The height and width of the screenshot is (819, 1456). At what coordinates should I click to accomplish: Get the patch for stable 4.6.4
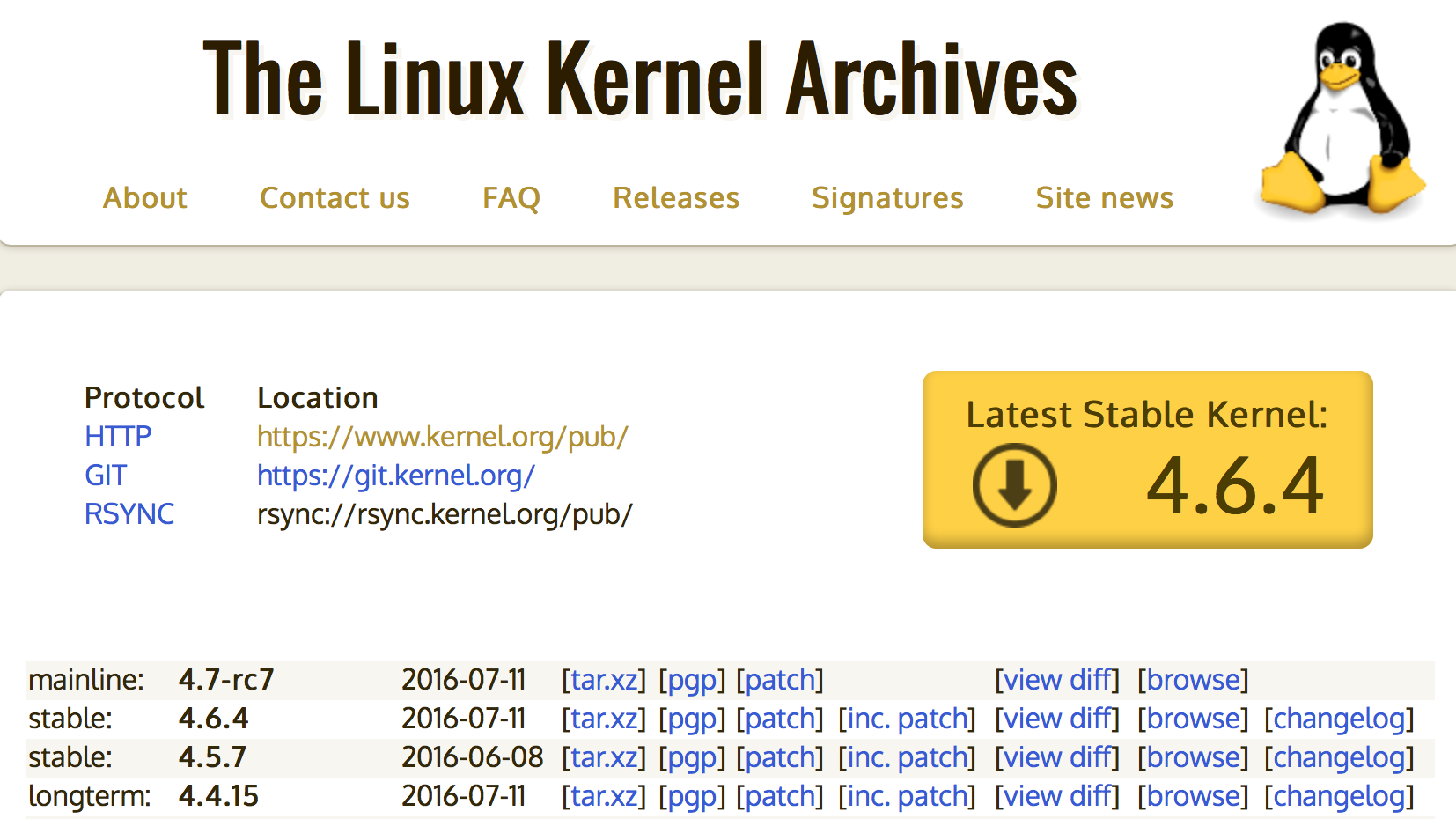tap(780, 719)
